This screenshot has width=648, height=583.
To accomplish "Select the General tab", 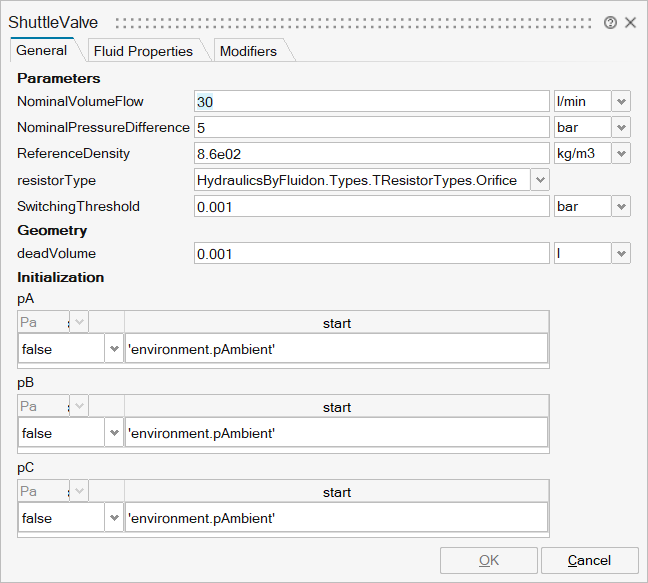I will 42,50.
